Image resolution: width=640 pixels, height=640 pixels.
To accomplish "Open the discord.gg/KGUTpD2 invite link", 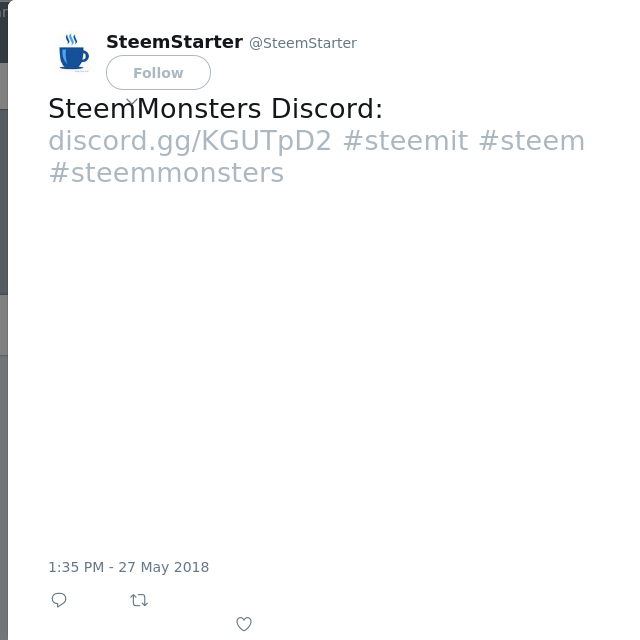I will pos(190,140).
